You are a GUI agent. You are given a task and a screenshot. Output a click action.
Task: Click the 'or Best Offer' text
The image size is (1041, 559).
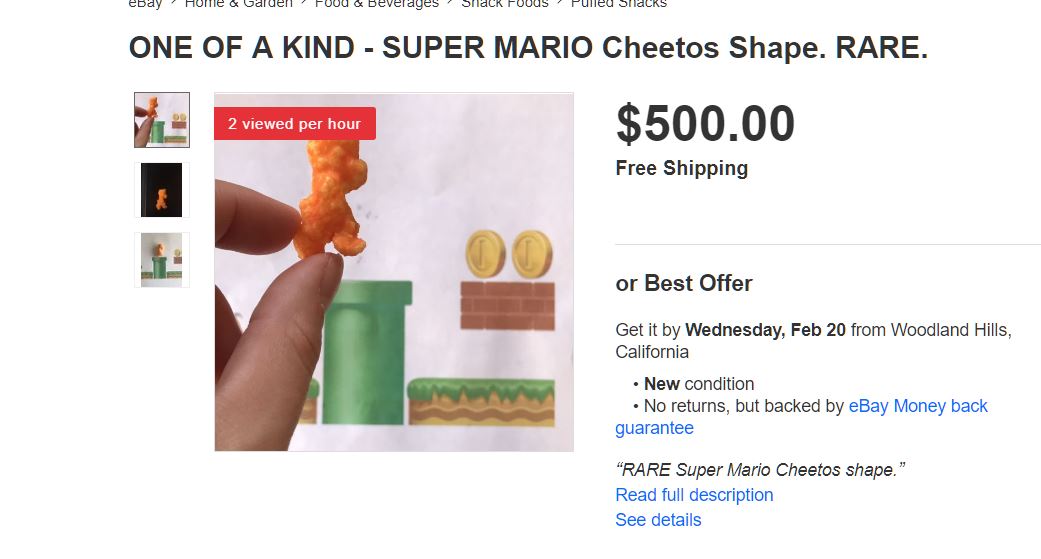point(684,283)
